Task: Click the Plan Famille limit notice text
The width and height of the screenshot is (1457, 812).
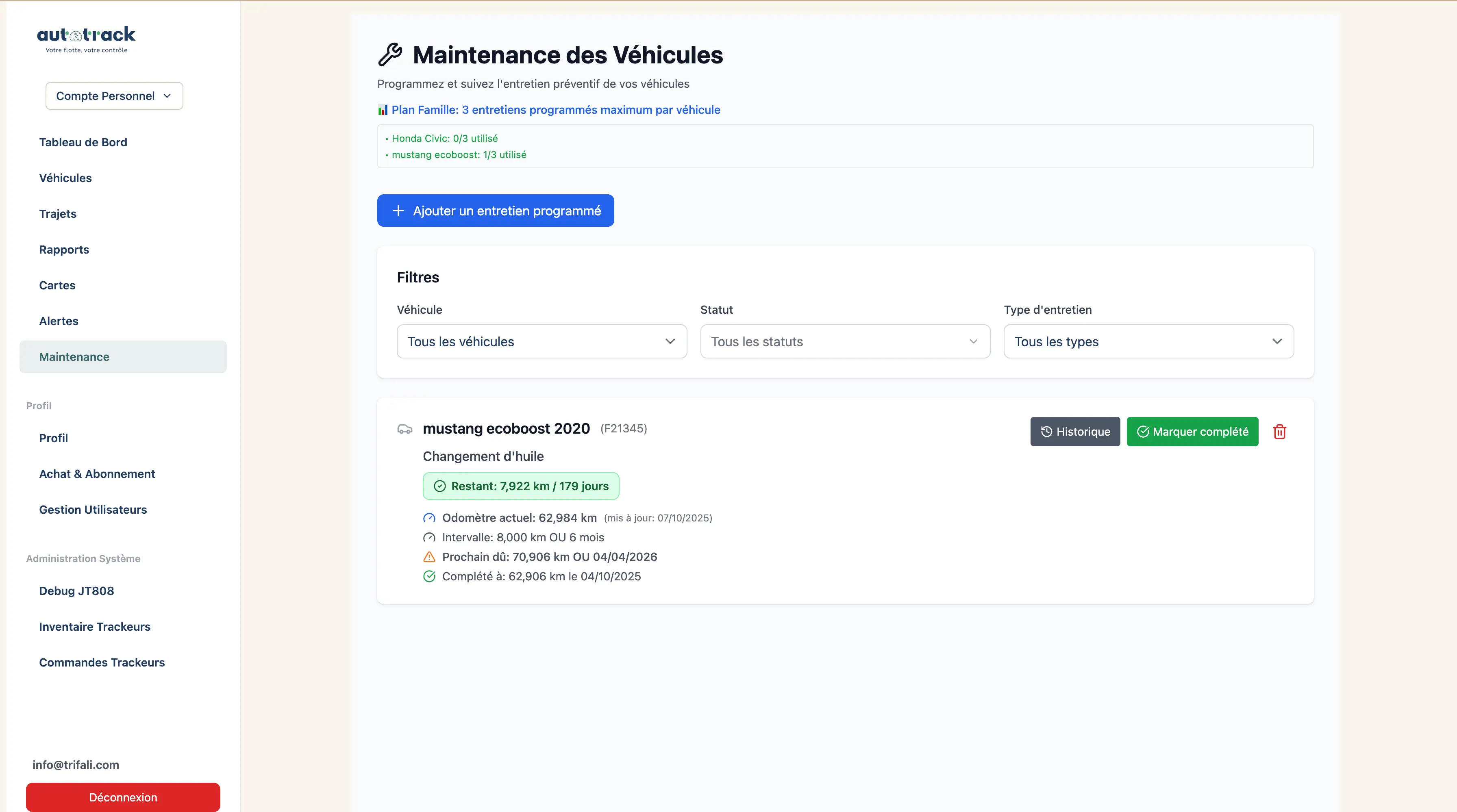Action: tap(556, 110)
